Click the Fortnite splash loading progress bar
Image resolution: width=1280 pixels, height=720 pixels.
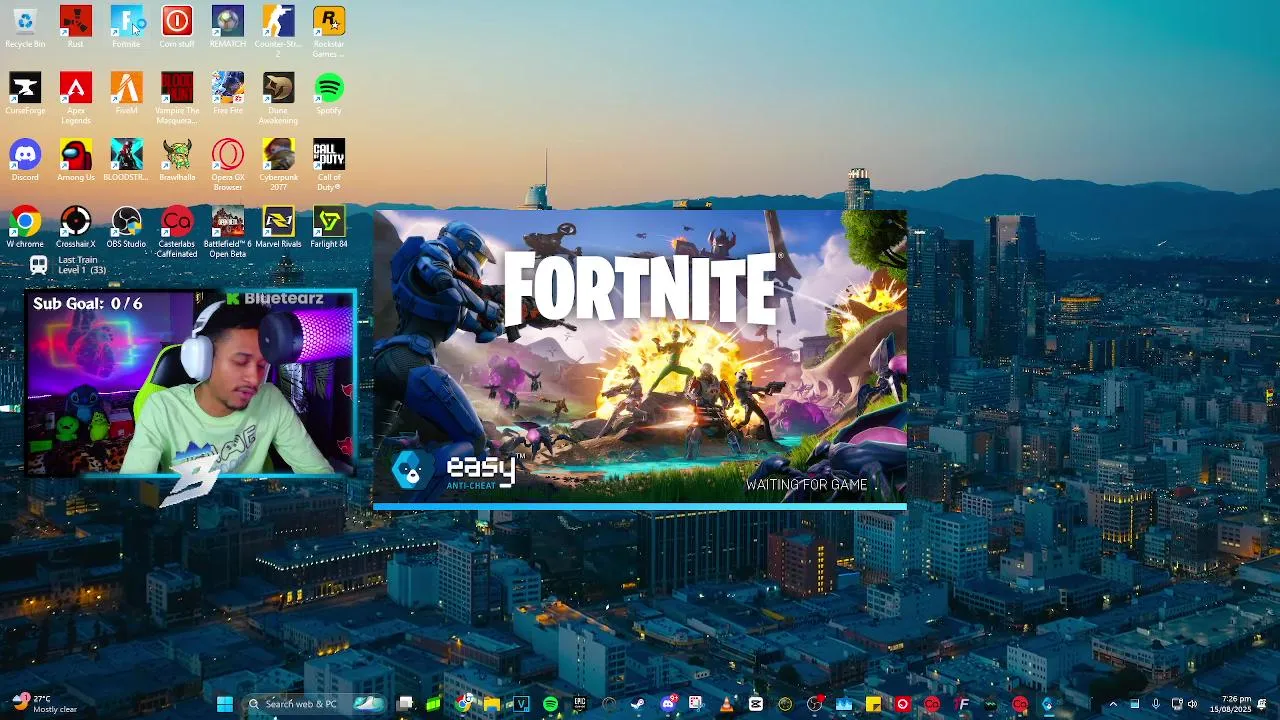pos(640,507)
